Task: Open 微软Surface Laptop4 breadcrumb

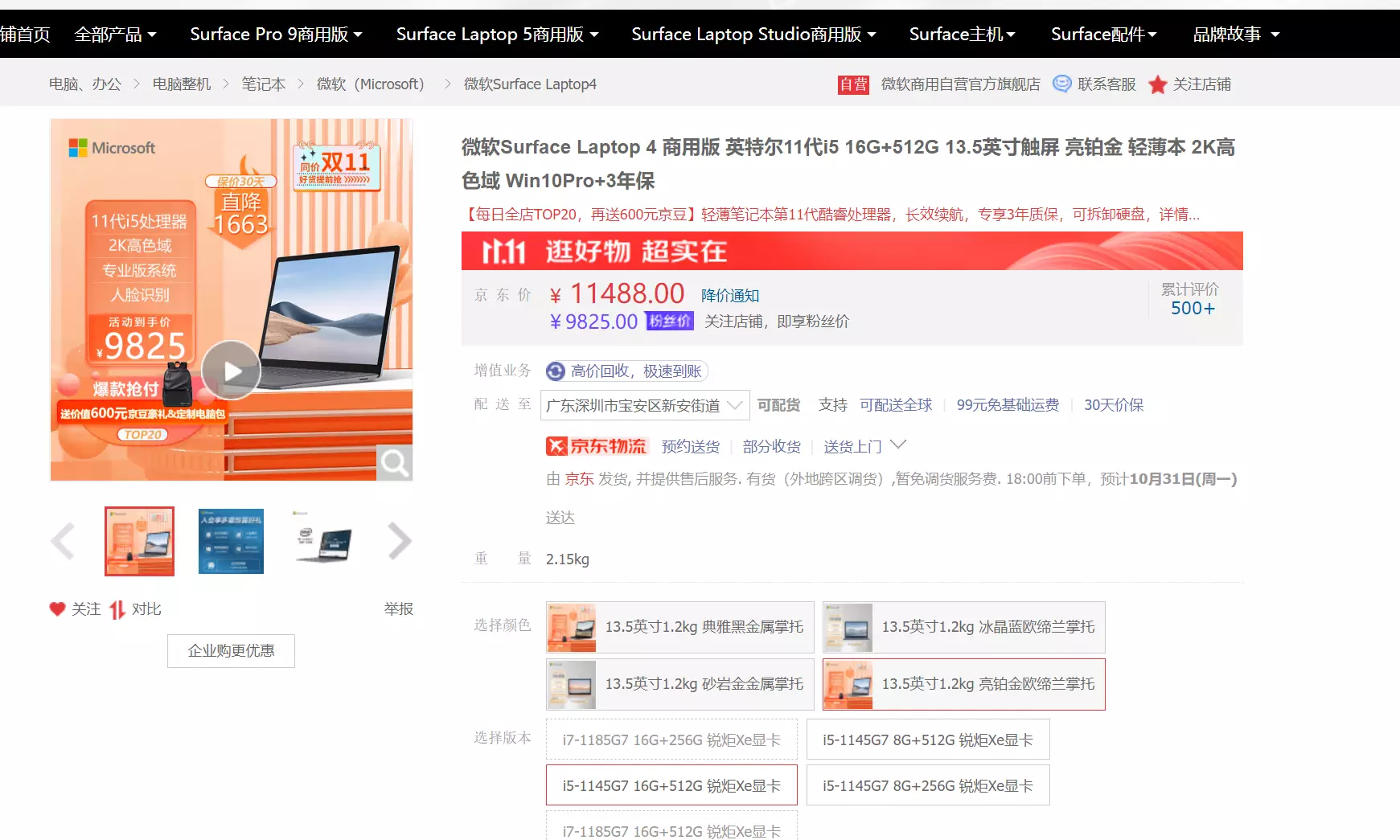Action: tap(530, 84)
